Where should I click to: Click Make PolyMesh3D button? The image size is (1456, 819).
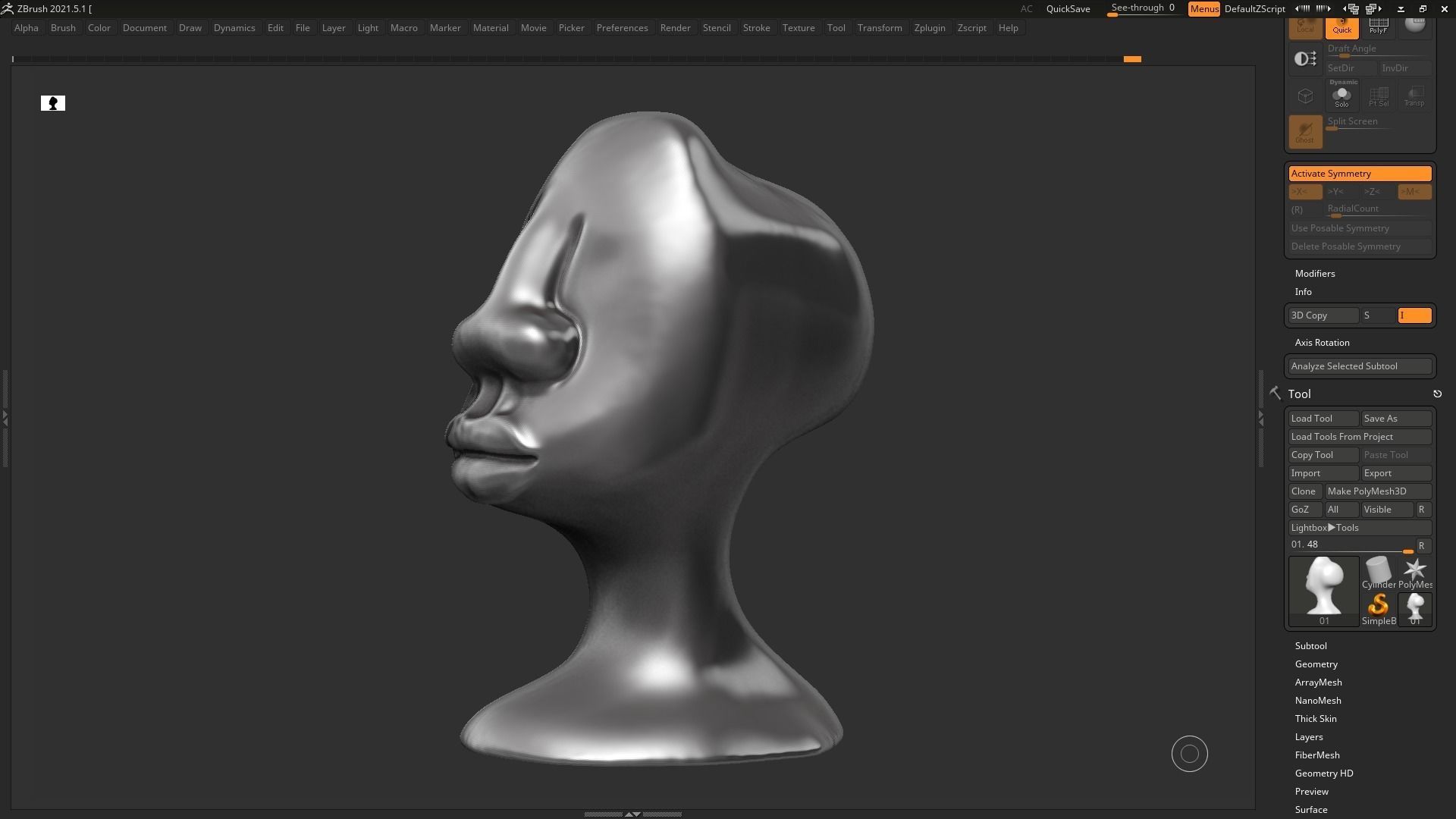[x=1378, y=491]
